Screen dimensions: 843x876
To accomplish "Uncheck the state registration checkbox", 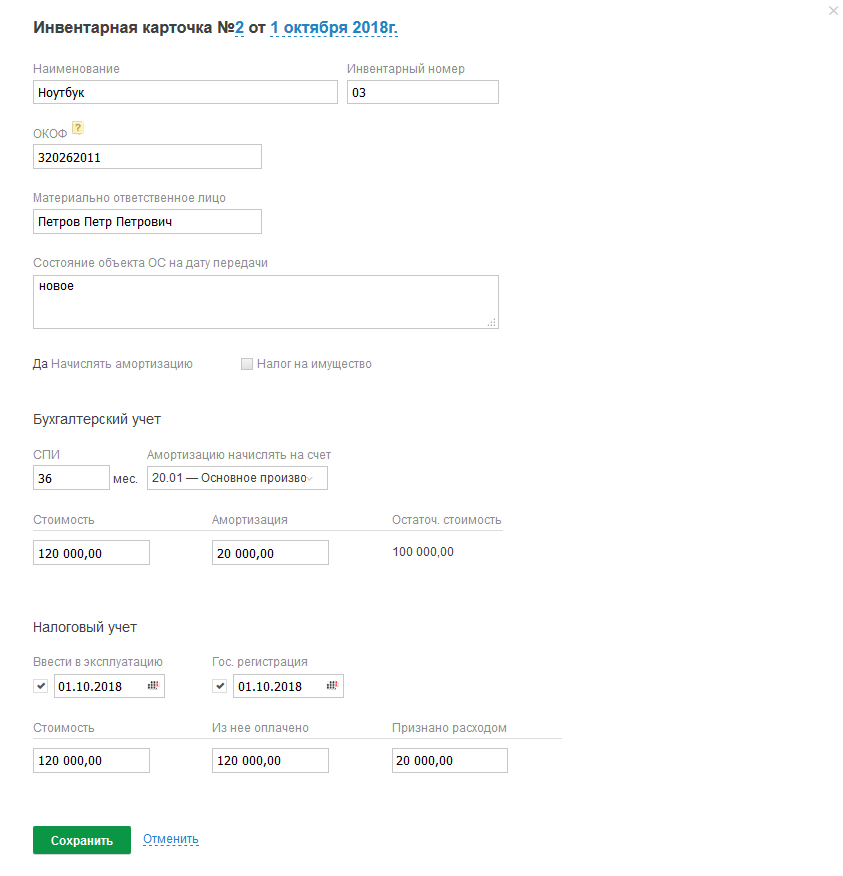I will pyautogui.click(x=220, y=686).
